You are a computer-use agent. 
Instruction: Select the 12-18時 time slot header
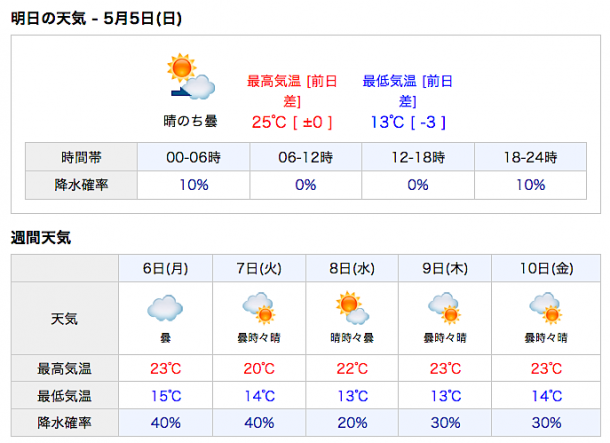coord(418,158)
